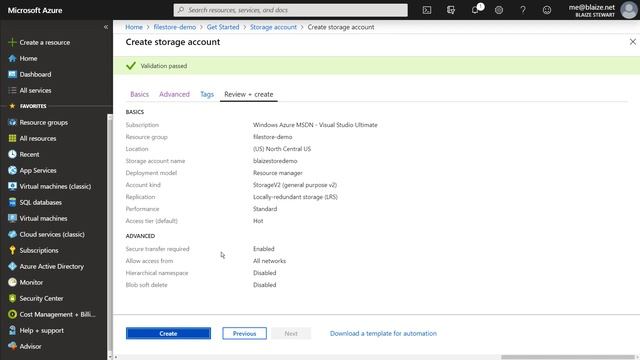Click the Dashboard icon in sidebar

12,74
